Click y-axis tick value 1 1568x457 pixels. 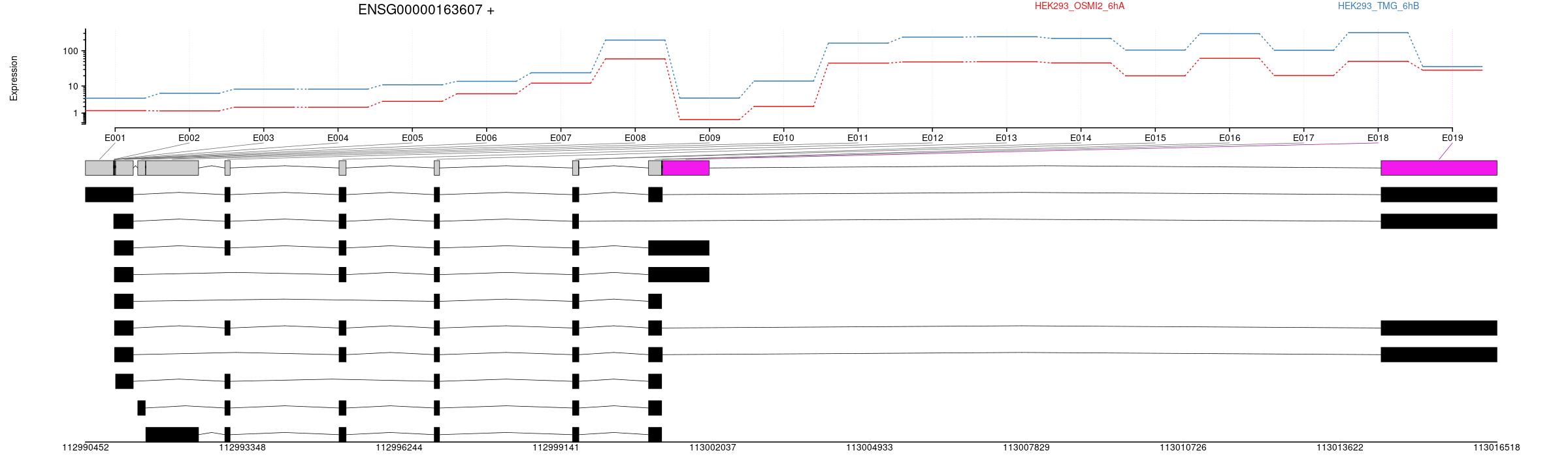tap(76, 114)
